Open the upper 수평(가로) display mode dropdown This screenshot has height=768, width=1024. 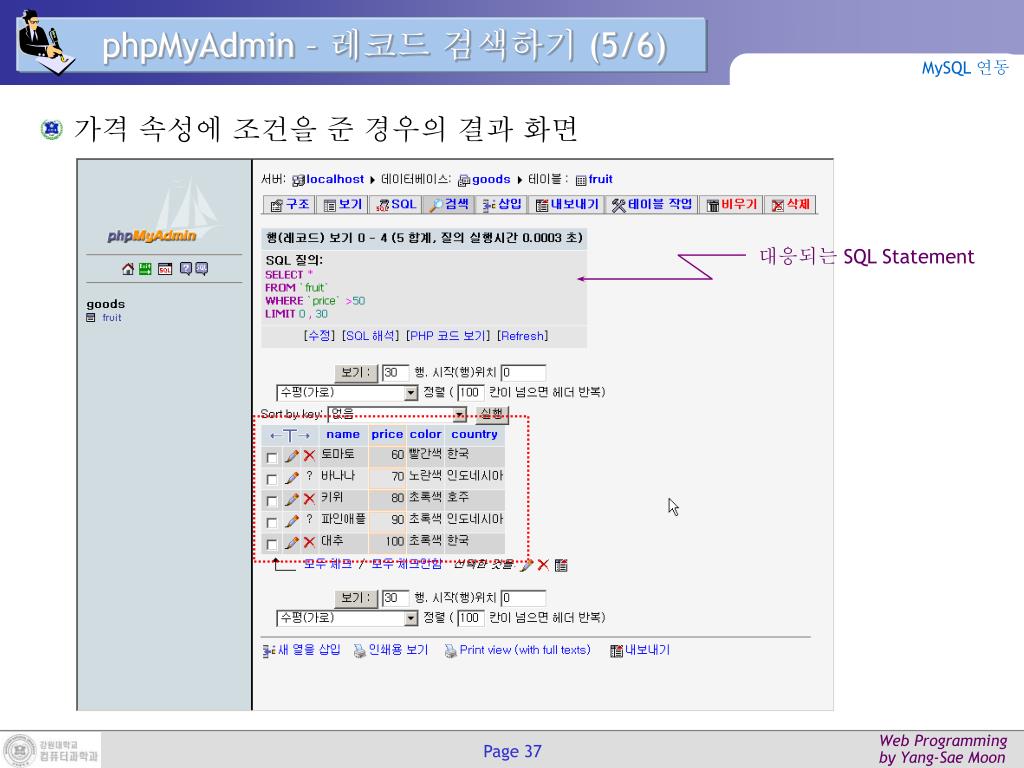tap(347, 392)
